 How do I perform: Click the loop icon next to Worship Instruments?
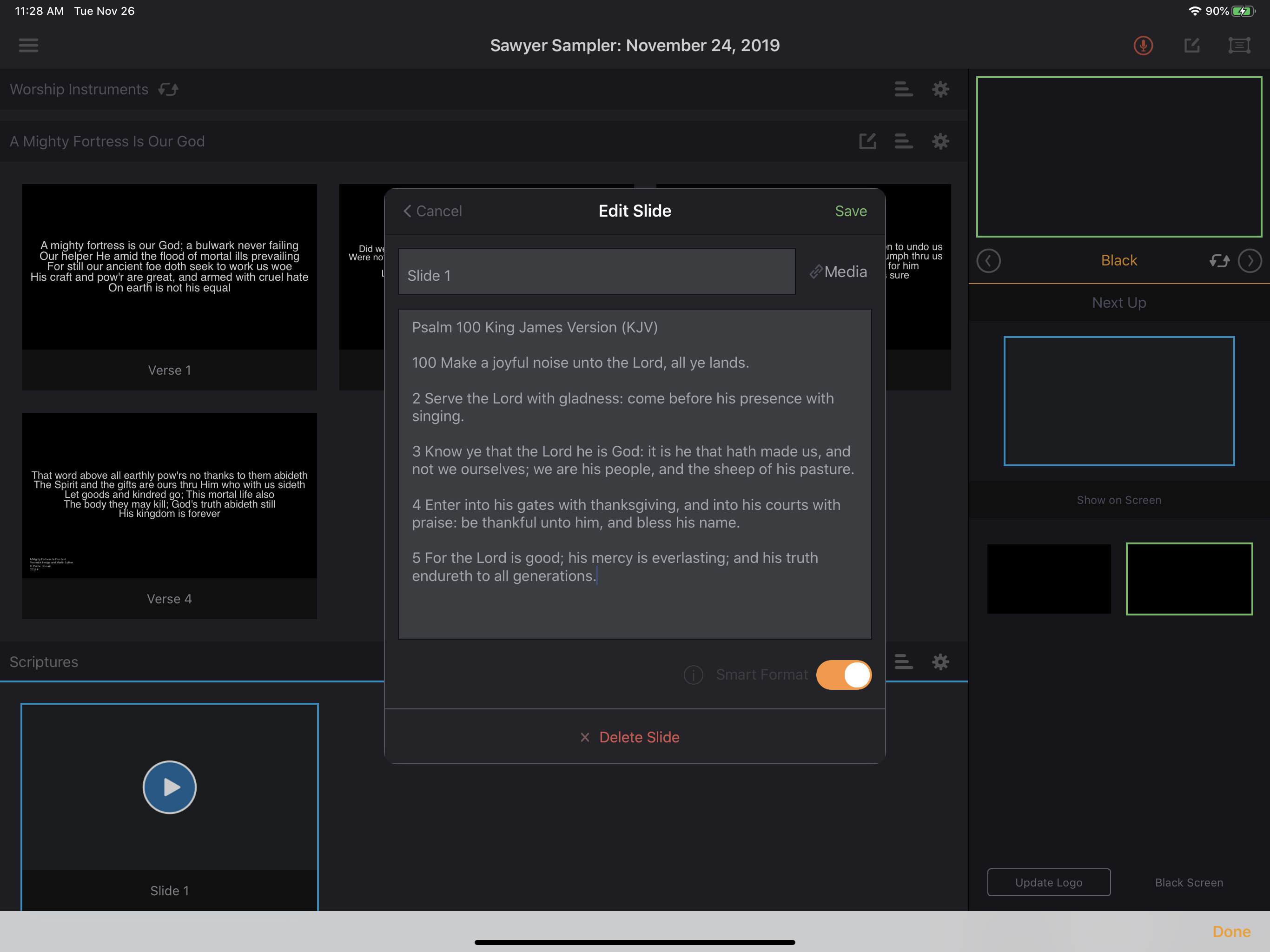click(x=168, y=90)
